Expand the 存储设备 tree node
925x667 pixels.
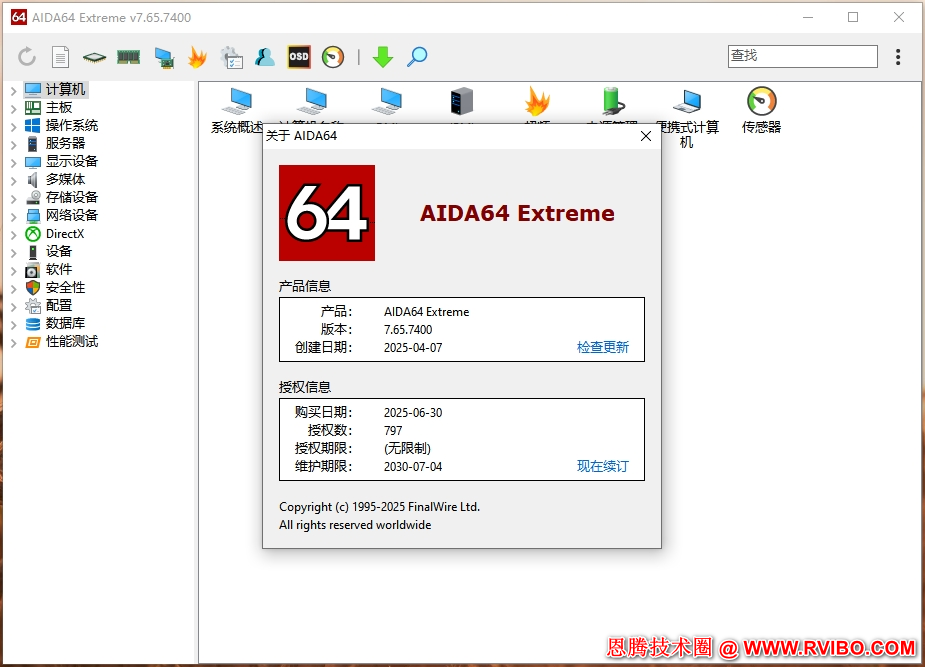pos(14,198)
